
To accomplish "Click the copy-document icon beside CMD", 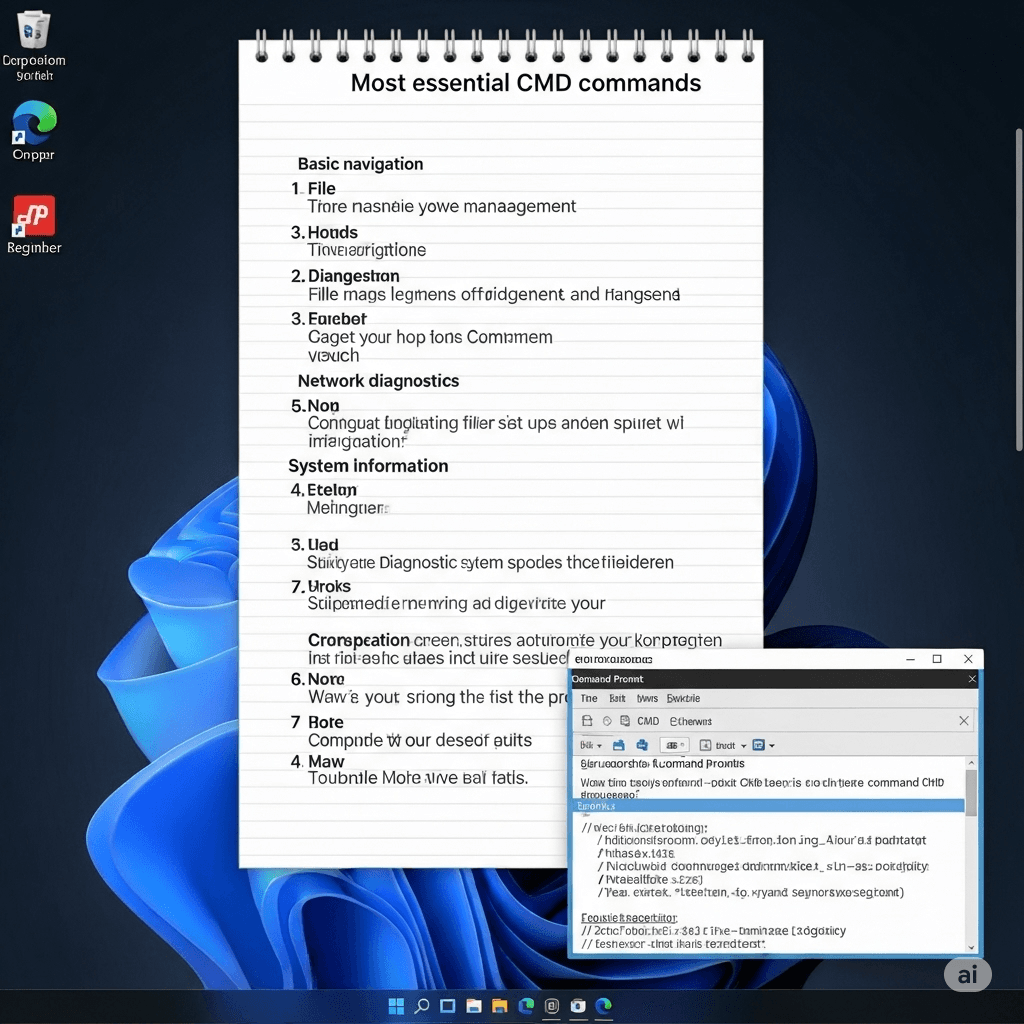I will (625, 721).
